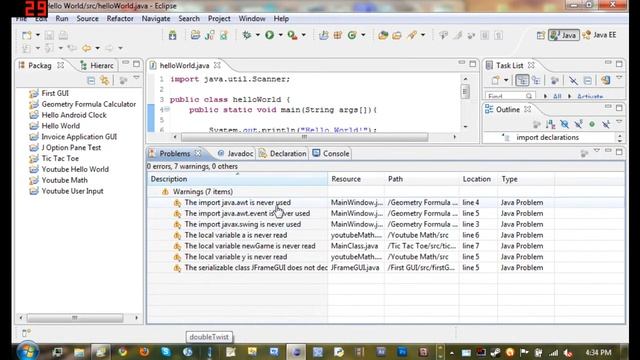Open the Back history dropdown arrow

tap(98, 48)
